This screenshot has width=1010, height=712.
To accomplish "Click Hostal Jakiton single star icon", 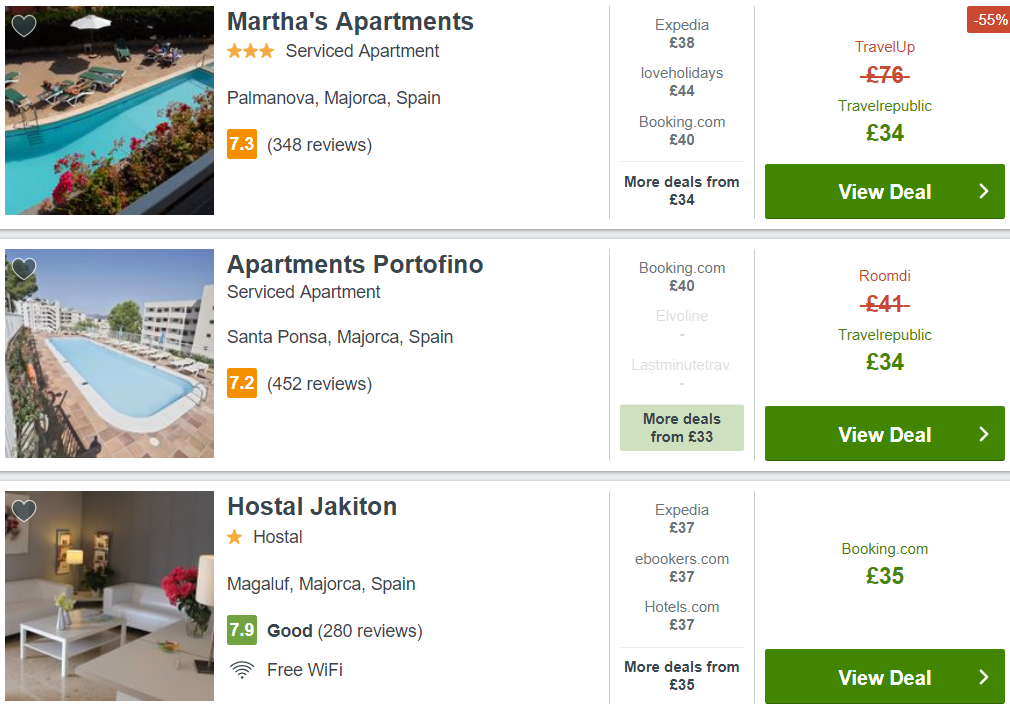I will pos(235,537).
